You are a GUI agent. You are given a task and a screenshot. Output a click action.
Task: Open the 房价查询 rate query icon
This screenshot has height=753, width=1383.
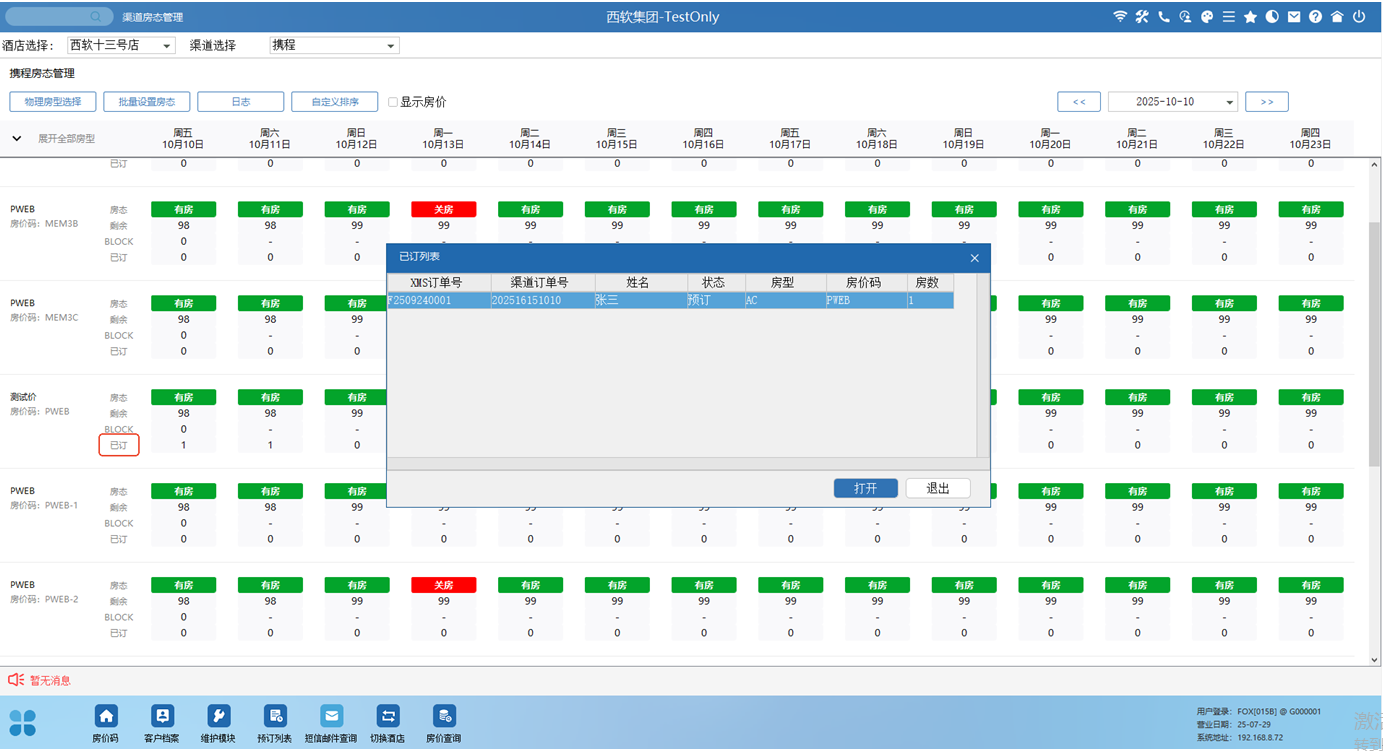tap(444, 716)
